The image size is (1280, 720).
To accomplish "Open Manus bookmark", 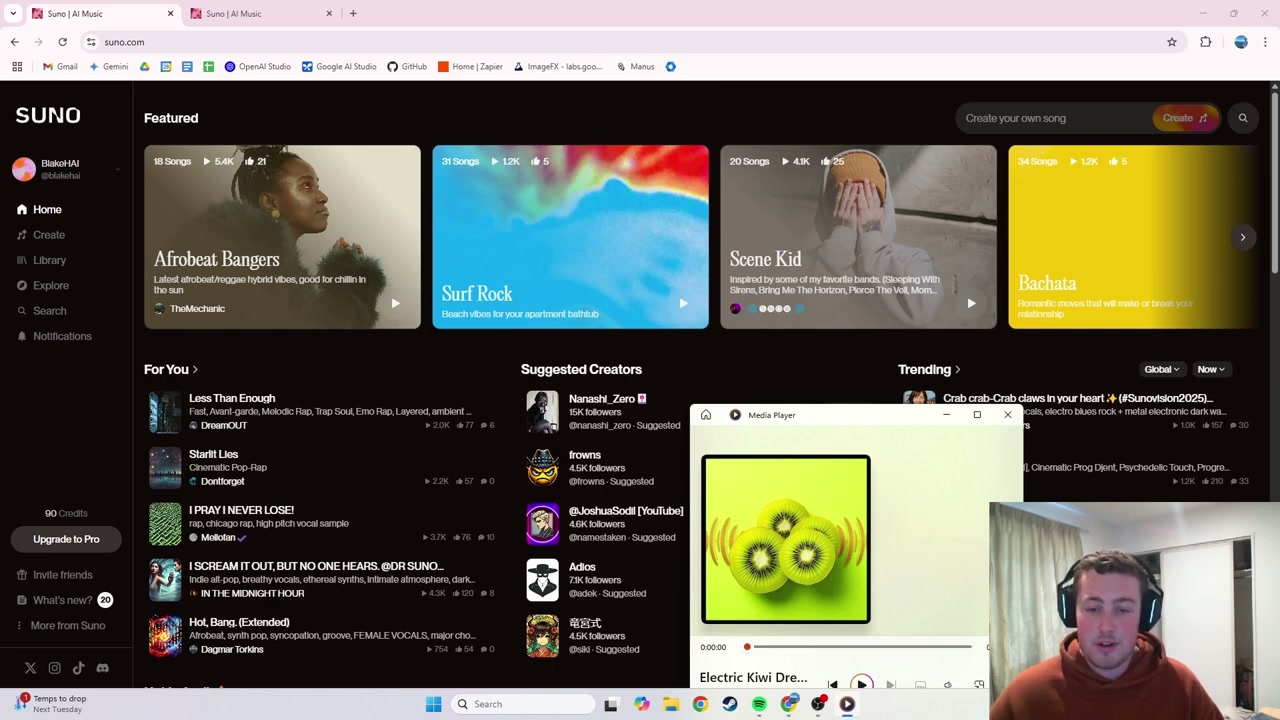I will tap(635, 67).
